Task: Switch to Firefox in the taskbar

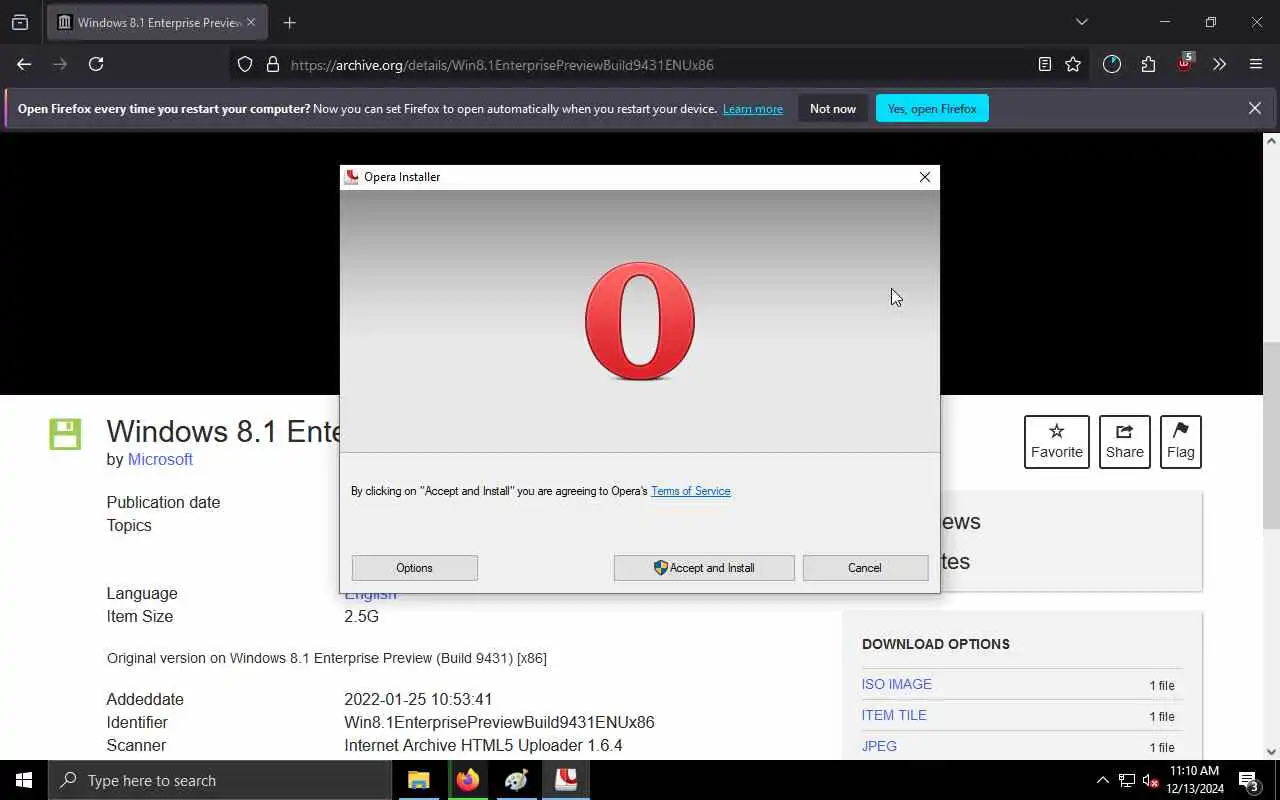Action: tap(468, 780)
